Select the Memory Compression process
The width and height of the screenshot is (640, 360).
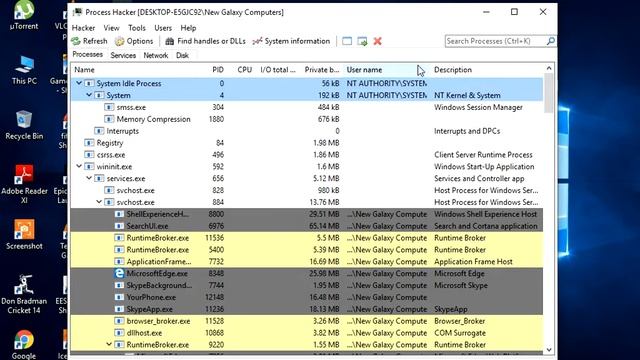coord(307,119)
